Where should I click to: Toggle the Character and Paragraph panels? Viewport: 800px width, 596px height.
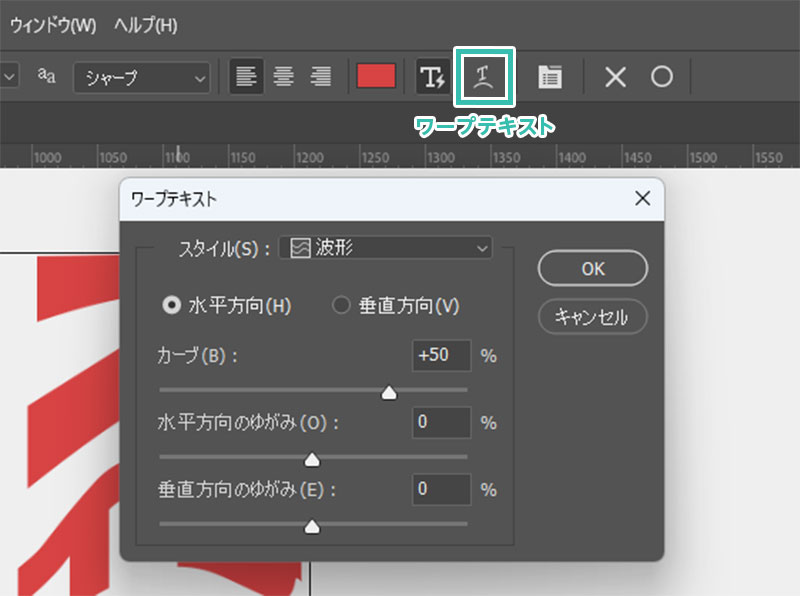550,77
